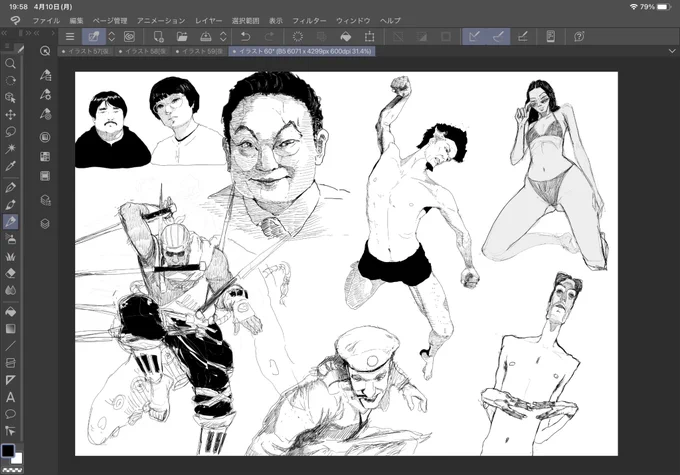Screen dimensions: 680x475
Task: Toggle Snap to Grid
Action: tap(523, 36)
